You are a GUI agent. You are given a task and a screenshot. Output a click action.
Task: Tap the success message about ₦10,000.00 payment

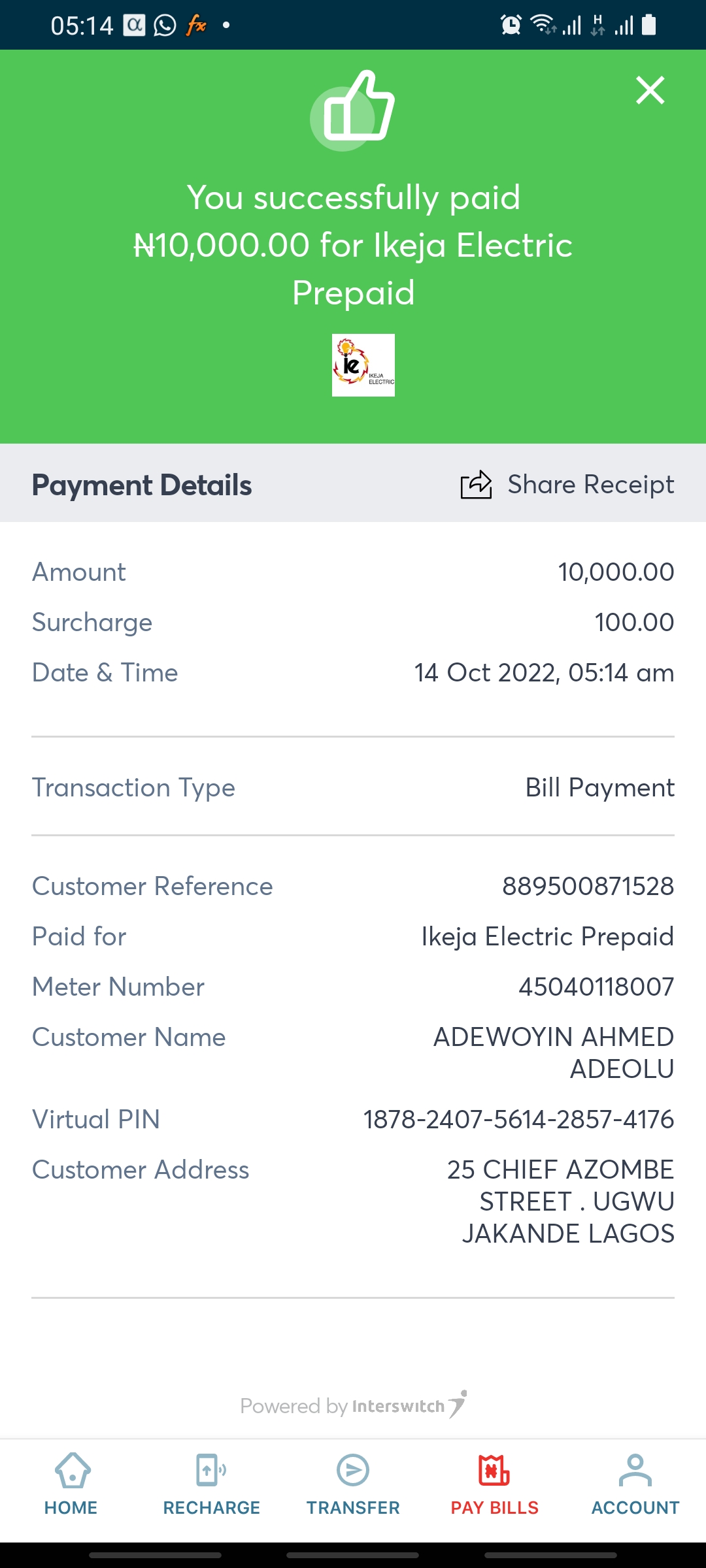(x=353, y=245)
